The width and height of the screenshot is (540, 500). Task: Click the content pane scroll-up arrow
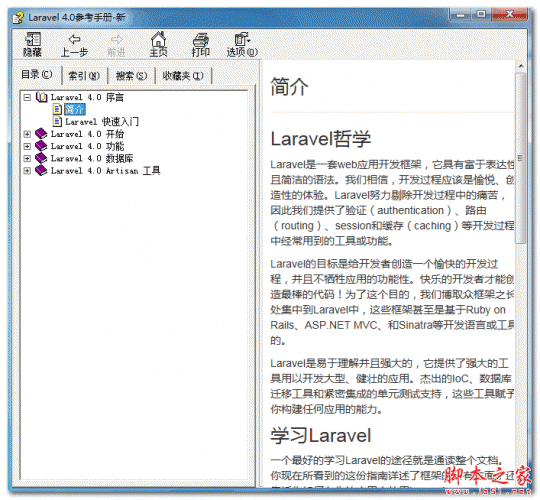coord(520,65)
